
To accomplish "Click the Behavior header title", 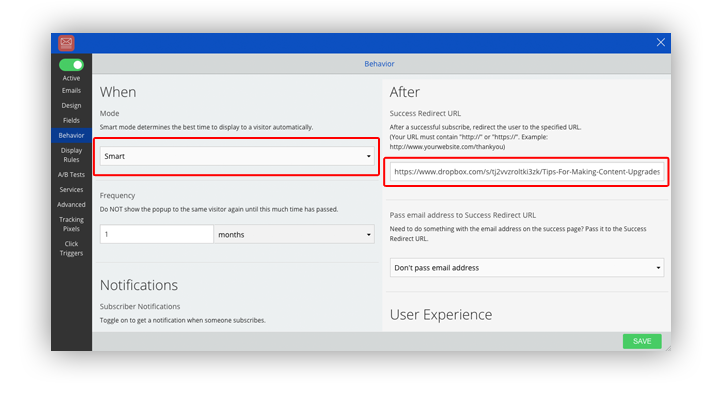I will (379, 64).
